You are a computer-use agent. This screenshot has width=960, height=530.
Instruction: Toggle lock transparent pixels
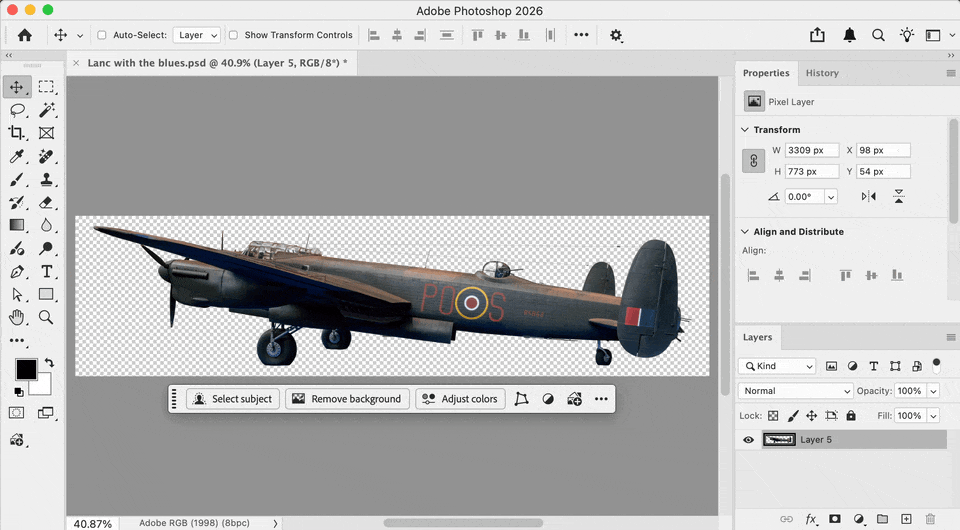(x=773, y=416)
